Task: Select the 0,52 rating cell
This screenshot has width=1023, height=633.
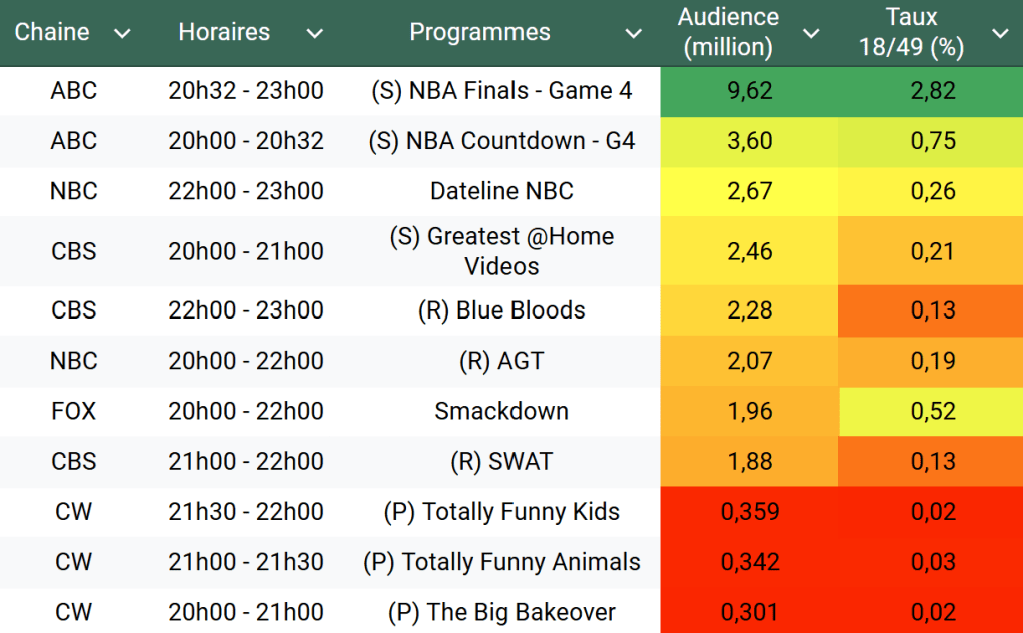Action: tap(933, 411)
